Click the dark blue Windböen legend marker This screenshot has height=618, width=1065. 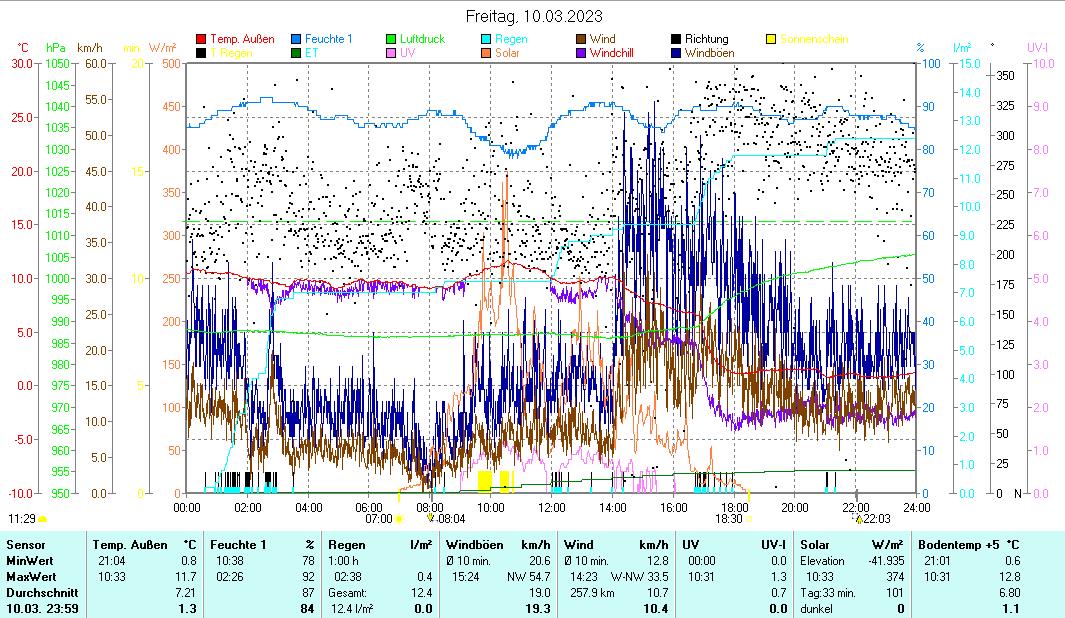pyautogui.click(x=677, y=52)
